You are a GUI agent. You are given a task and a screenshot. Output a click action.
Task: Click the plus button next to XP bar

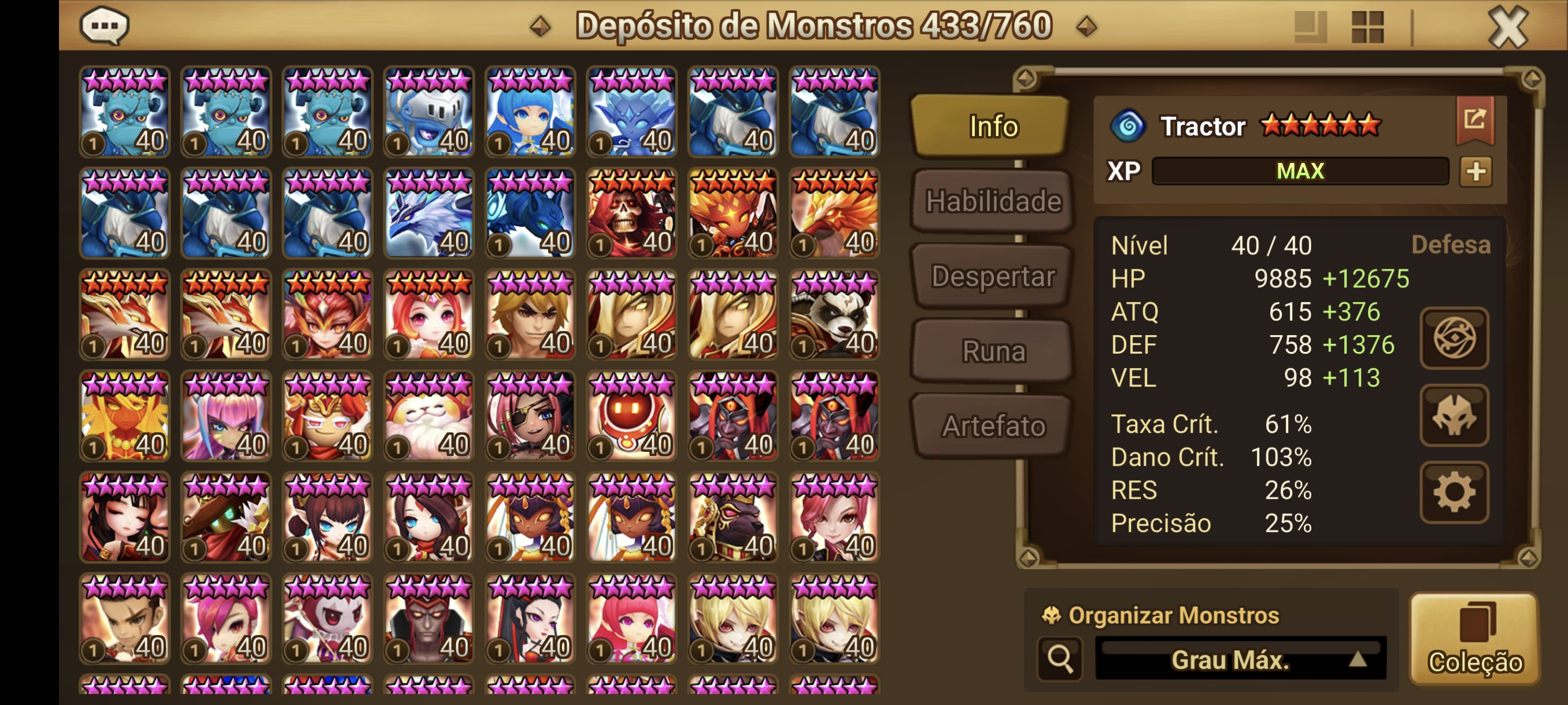tap(1475, 171)
